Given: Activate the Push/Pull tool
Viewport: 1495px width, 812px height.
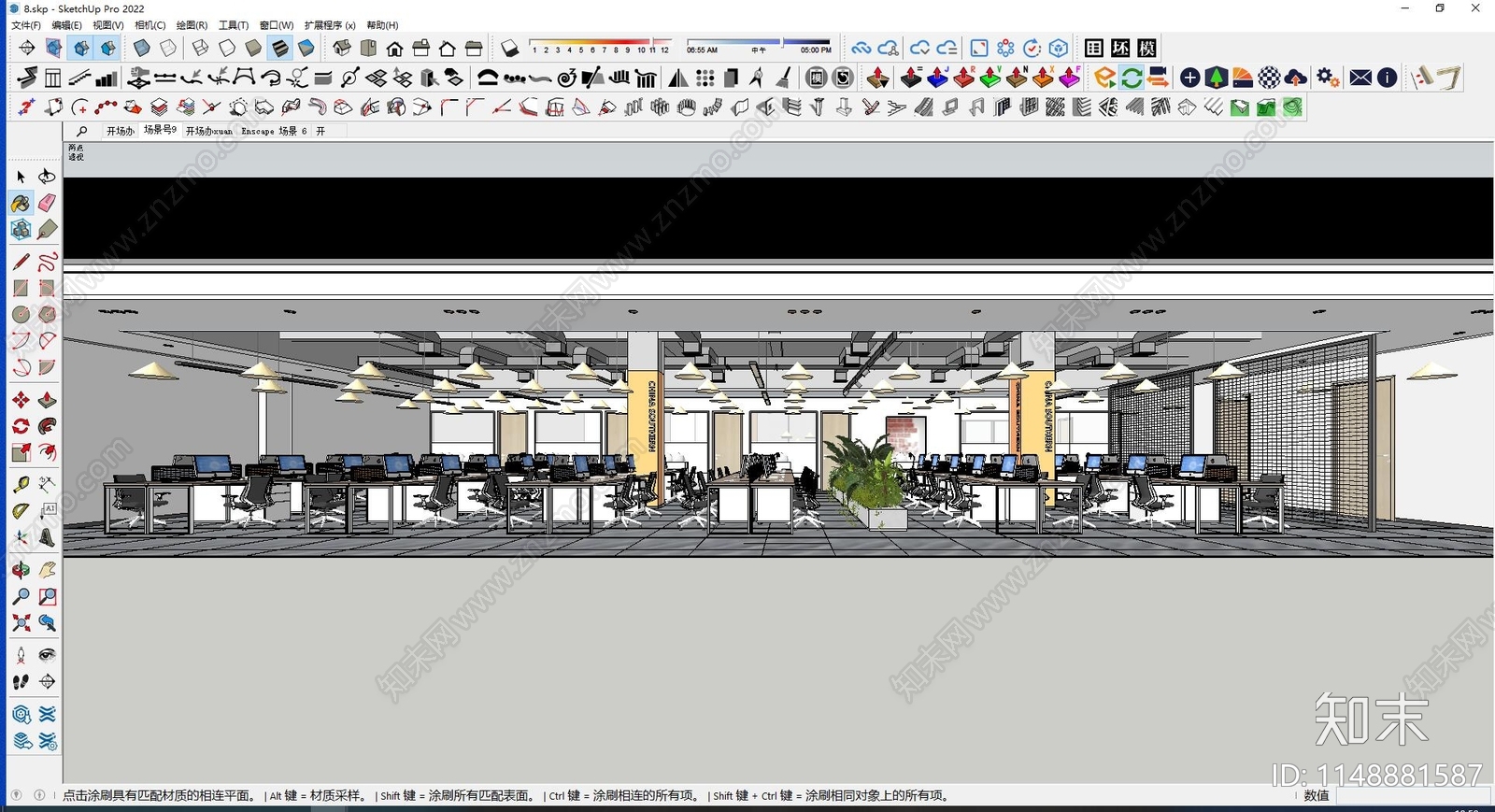Looking at the screenshot, I should (x=47, y=400).
